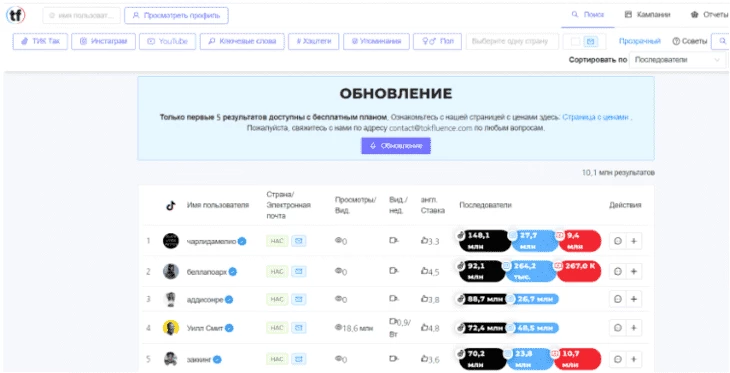Open the закинг profile avatar
730x373 pixels.
[171, 359]
